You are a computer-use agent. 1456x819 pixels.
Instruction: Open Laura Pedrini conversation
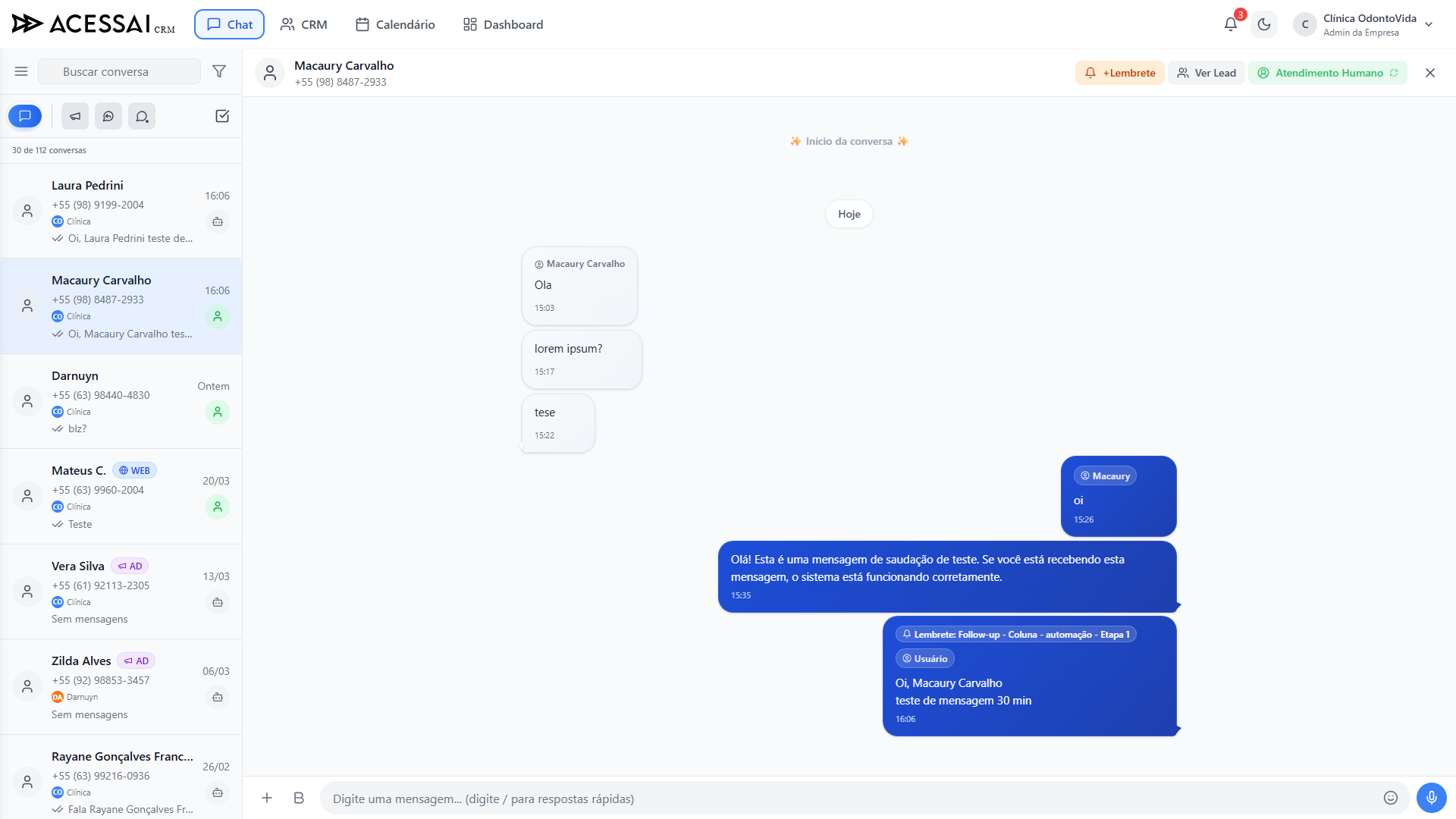(121, 211)
